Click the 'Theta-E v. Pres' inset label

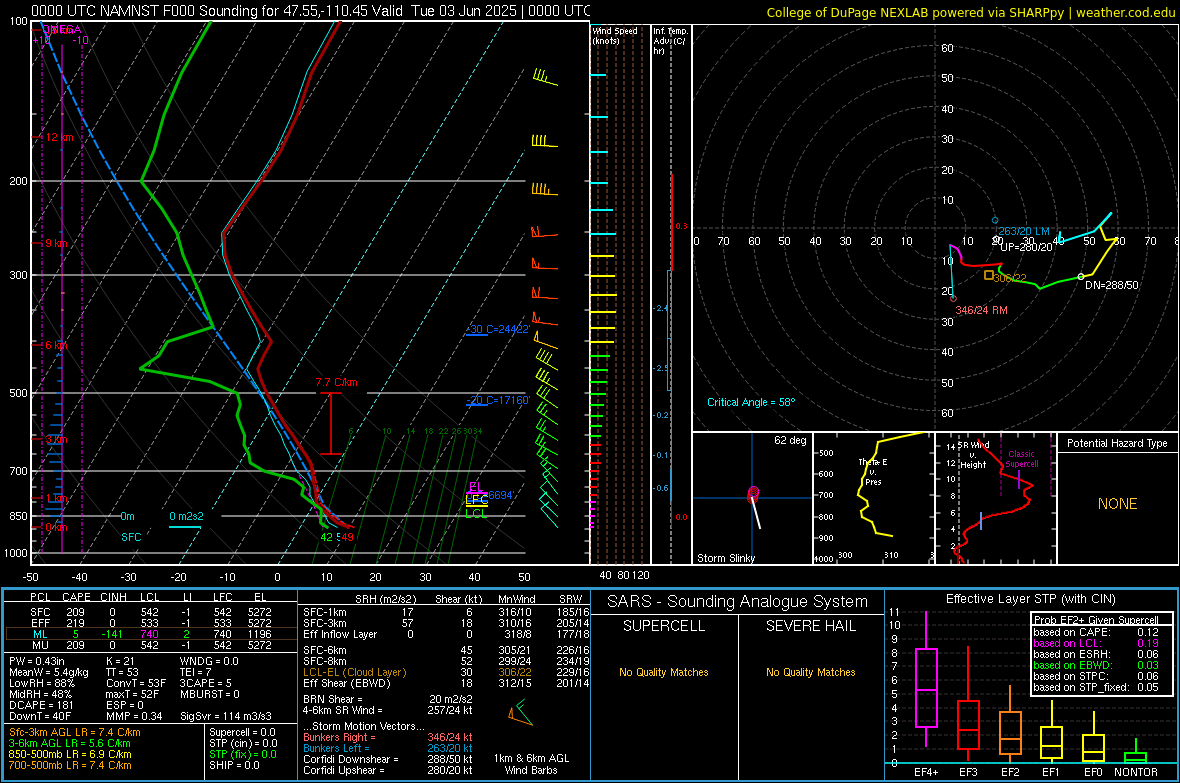coord(873,471)
